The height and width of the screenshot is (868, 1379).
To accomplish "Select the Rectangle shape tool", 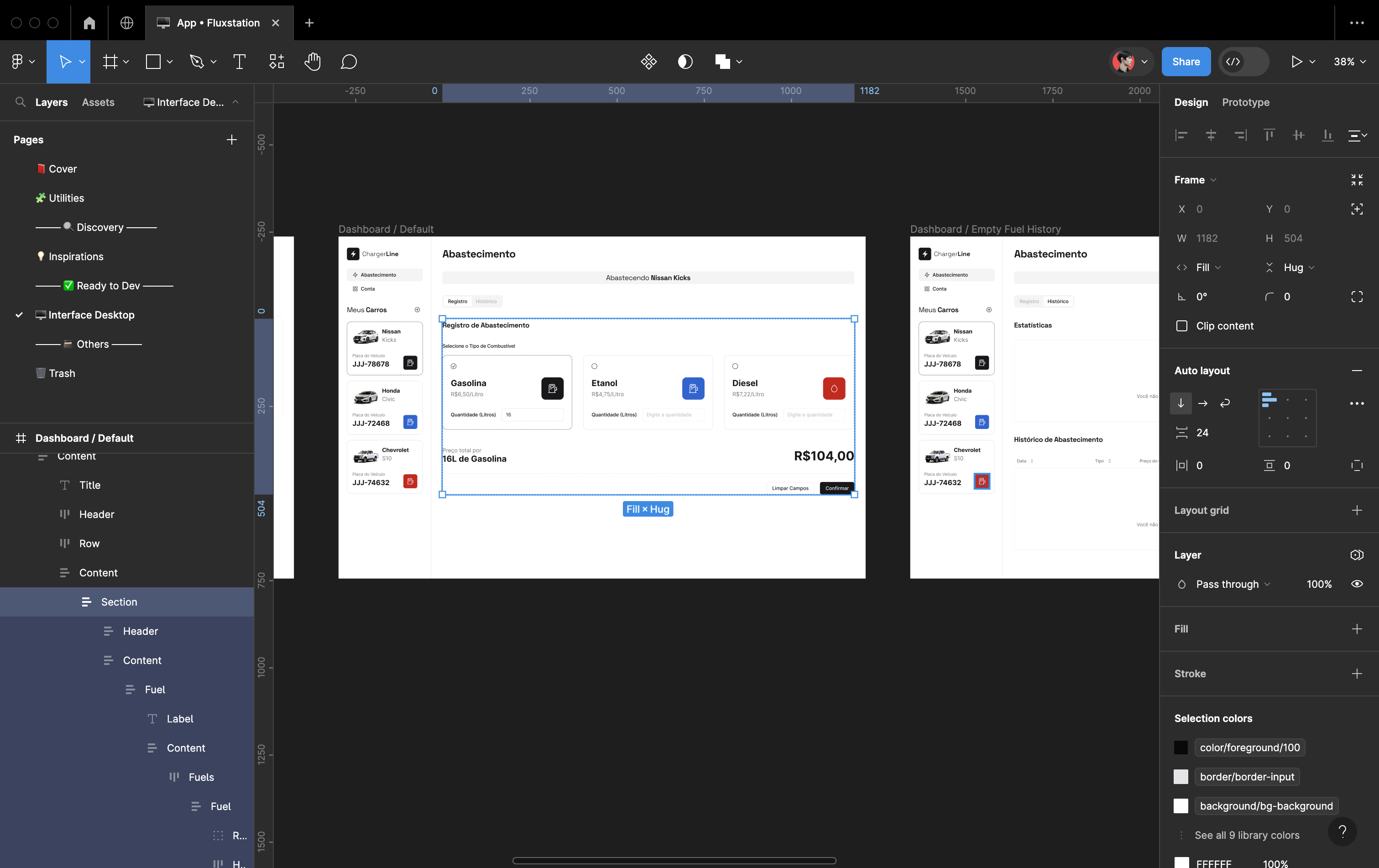I will [x=153, y=61].
